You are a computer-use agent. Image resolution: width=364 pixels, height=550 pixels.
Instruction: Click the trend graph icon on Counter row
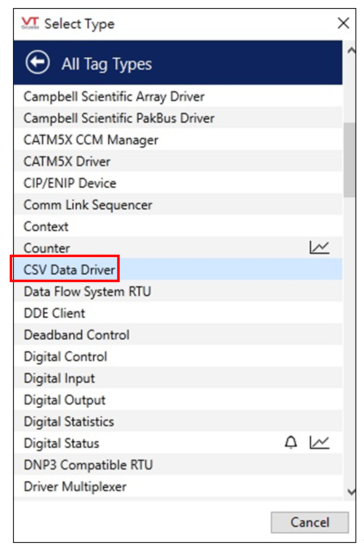(319, 248)
